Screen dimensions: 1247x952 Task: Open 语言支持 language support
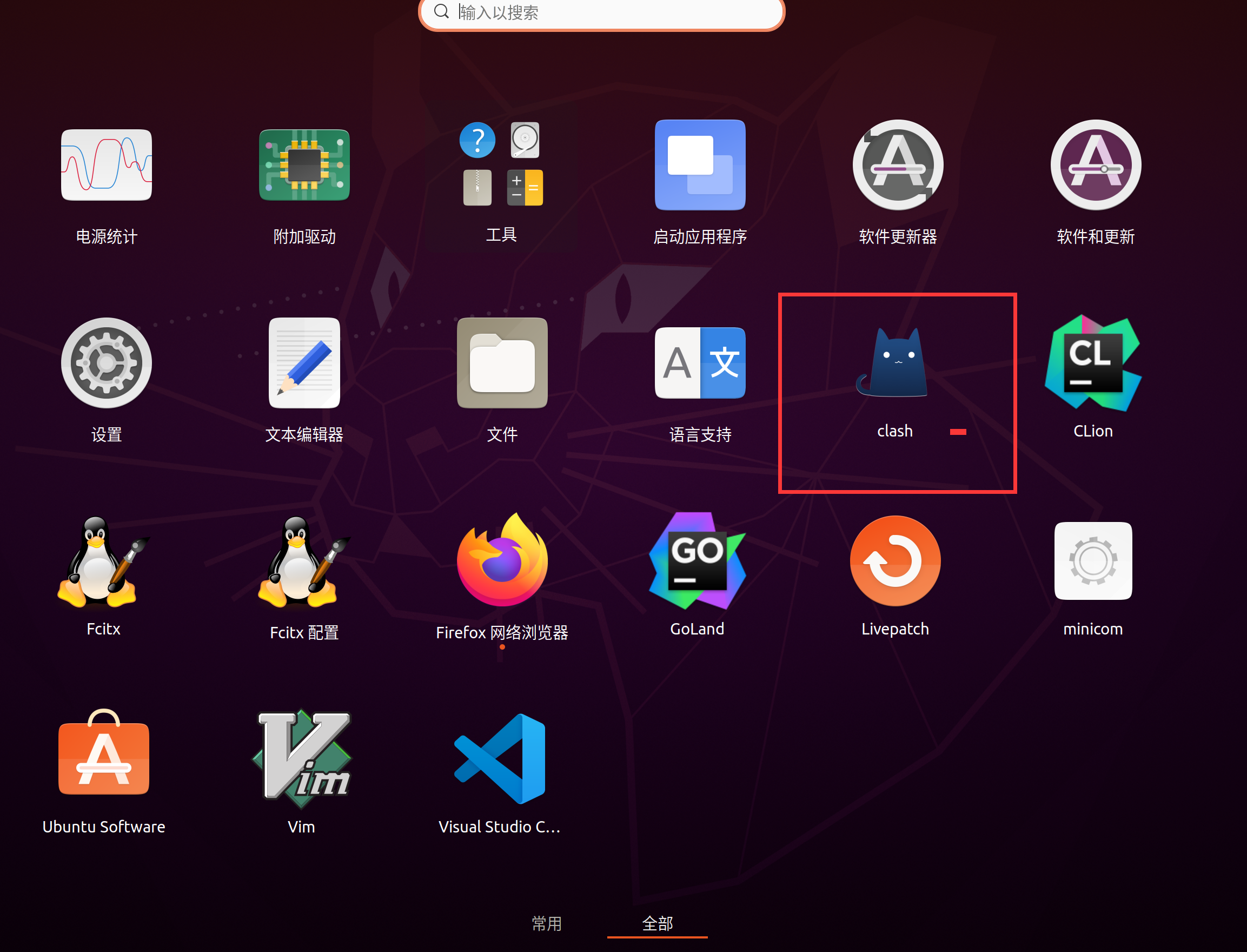(x=700, y=362)
